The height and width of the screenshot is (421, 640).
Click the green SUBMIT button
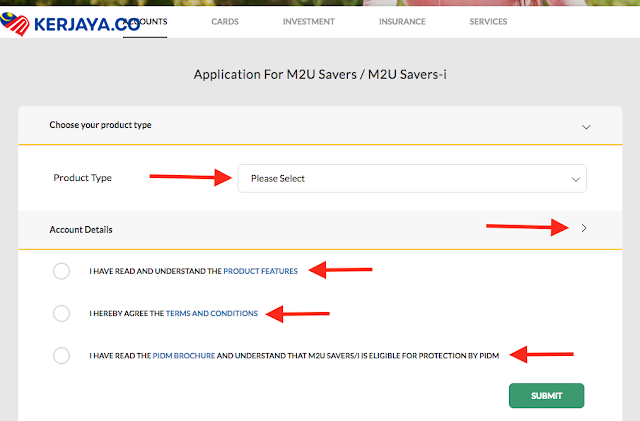coord(547,396)
